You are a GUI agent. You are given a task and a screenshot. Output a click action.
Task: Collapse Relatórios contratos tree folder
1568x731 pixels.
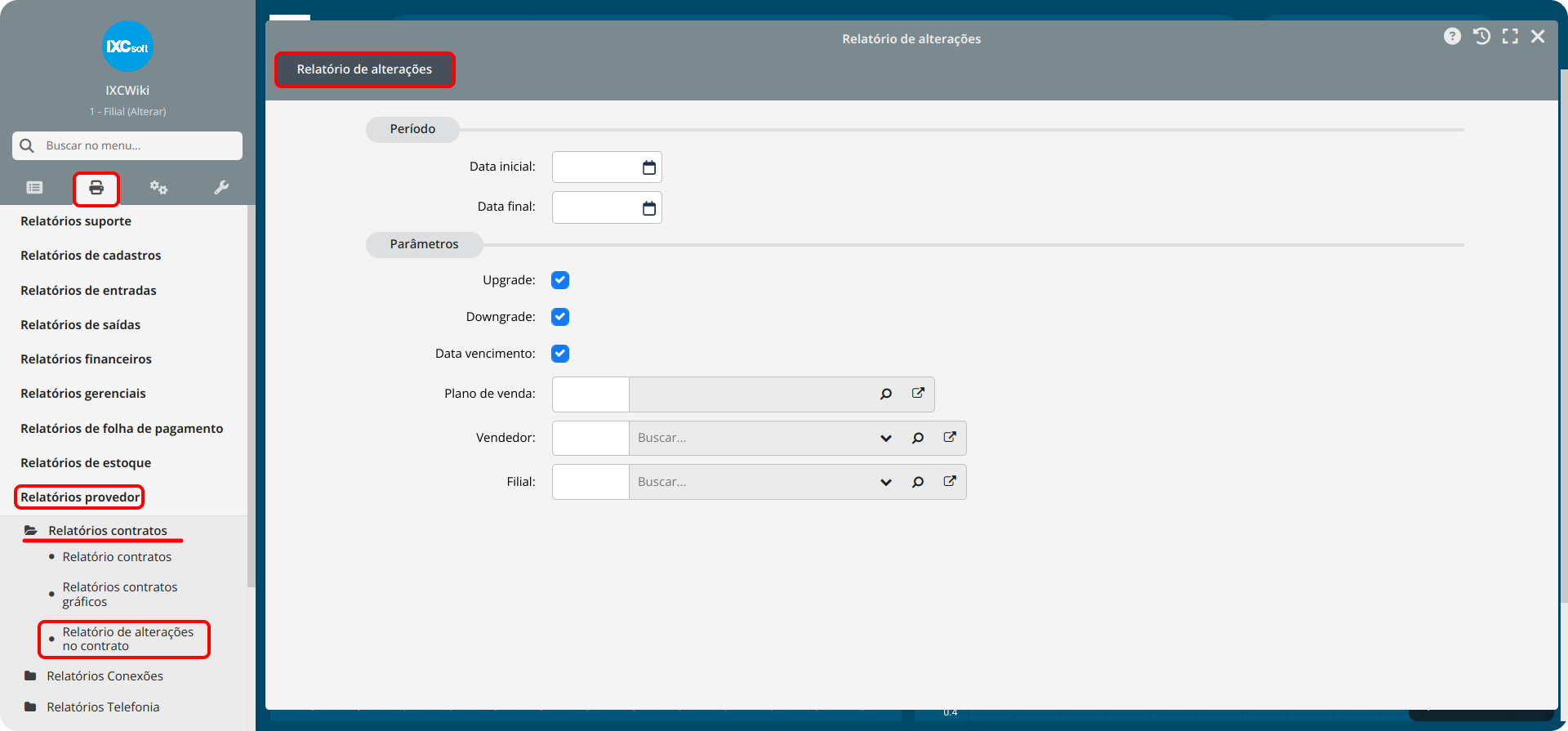(x=107, y=531)
